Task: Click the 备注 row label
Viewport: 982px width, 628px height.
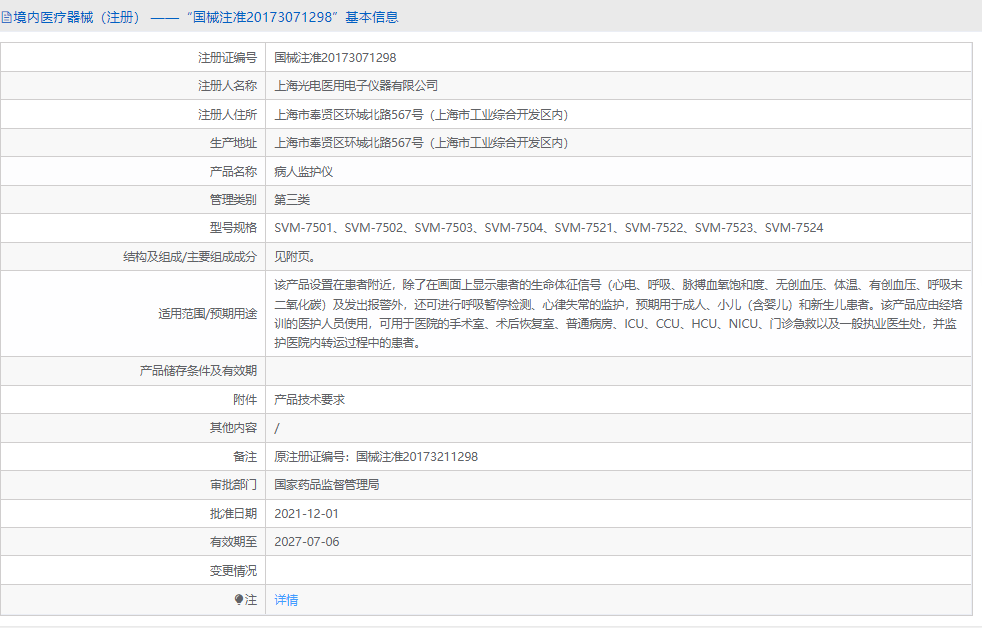Action: 245,456
